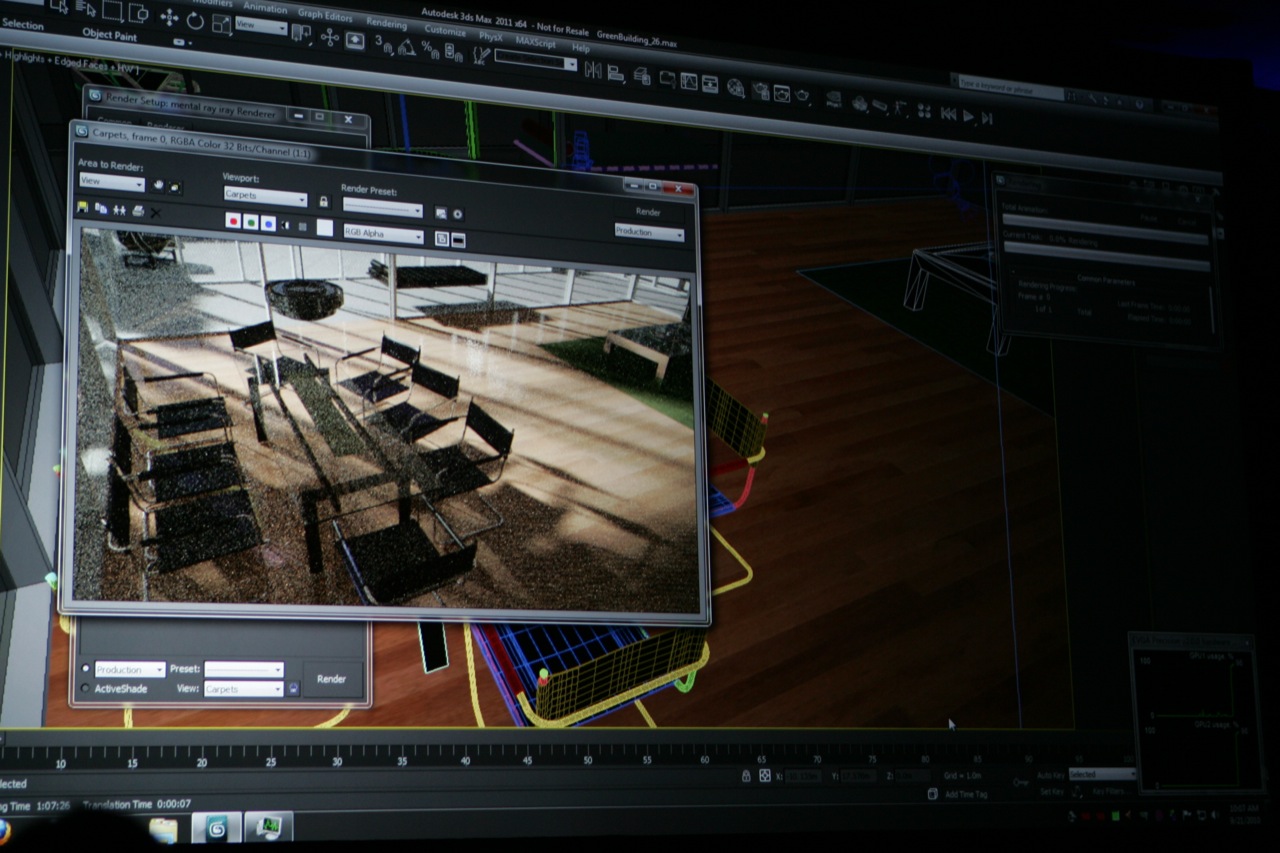Screen dimensions: 1280x853
Task: Toggle the 3D Snaps icon
Action: (384, 44)
